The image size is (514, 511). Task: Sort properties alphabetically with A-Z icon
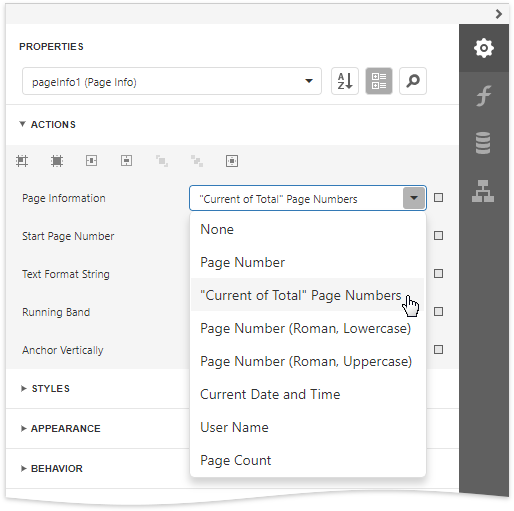pos(345,81)
